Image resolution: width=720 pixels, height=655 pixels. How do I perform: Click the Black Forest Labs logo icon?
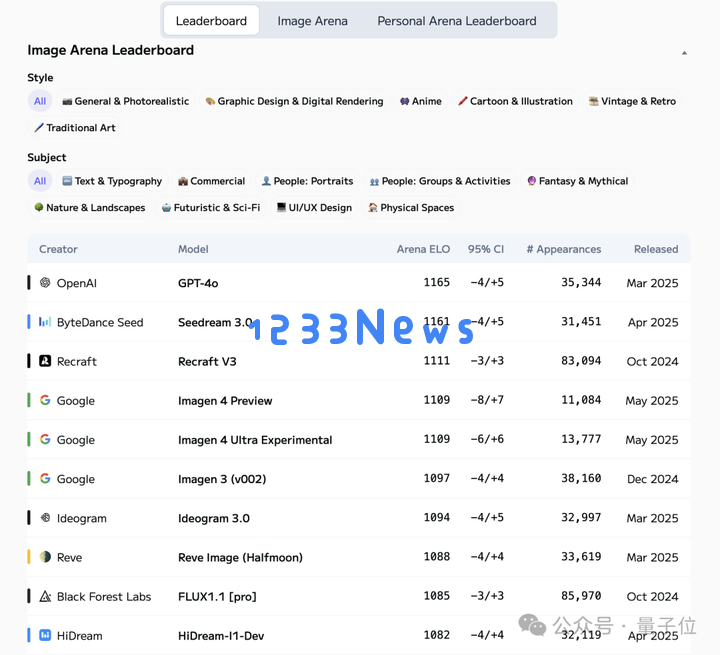(45, 596)
